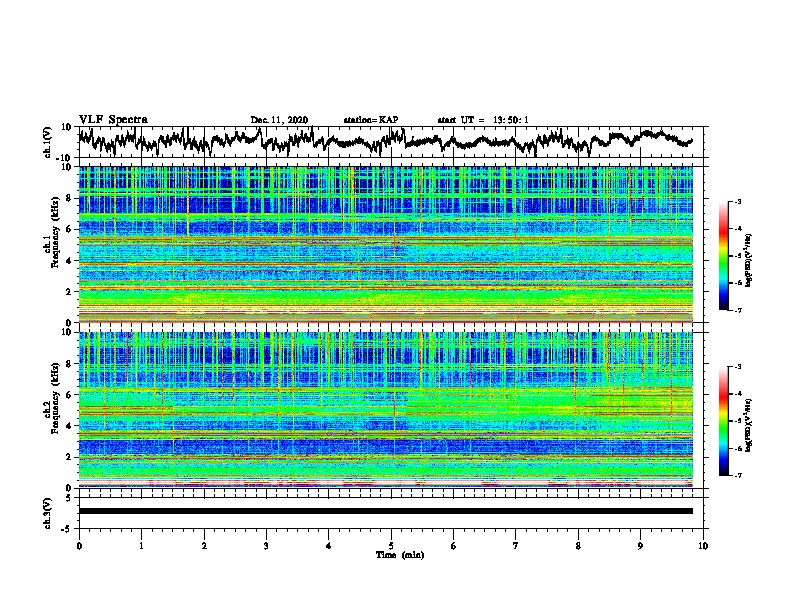Viewport: 792px width, 612px height.
Task: Click the "8" kHz tick on ch.2 spectrogram
Action: click(69, 364)
